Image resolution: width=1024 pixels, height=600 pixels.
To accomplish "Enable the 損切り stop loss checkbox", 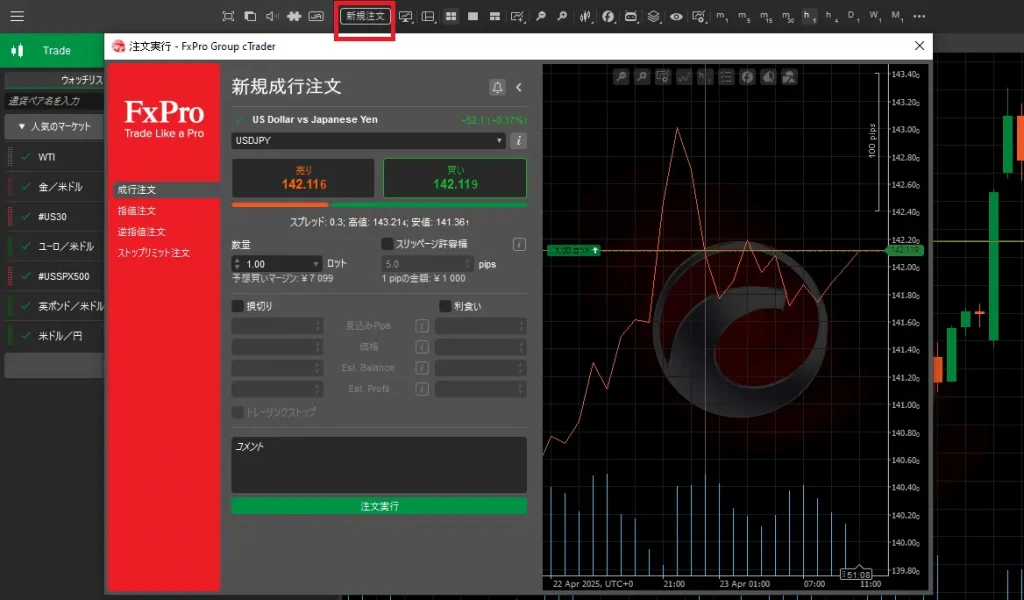I will pos(238,306).
